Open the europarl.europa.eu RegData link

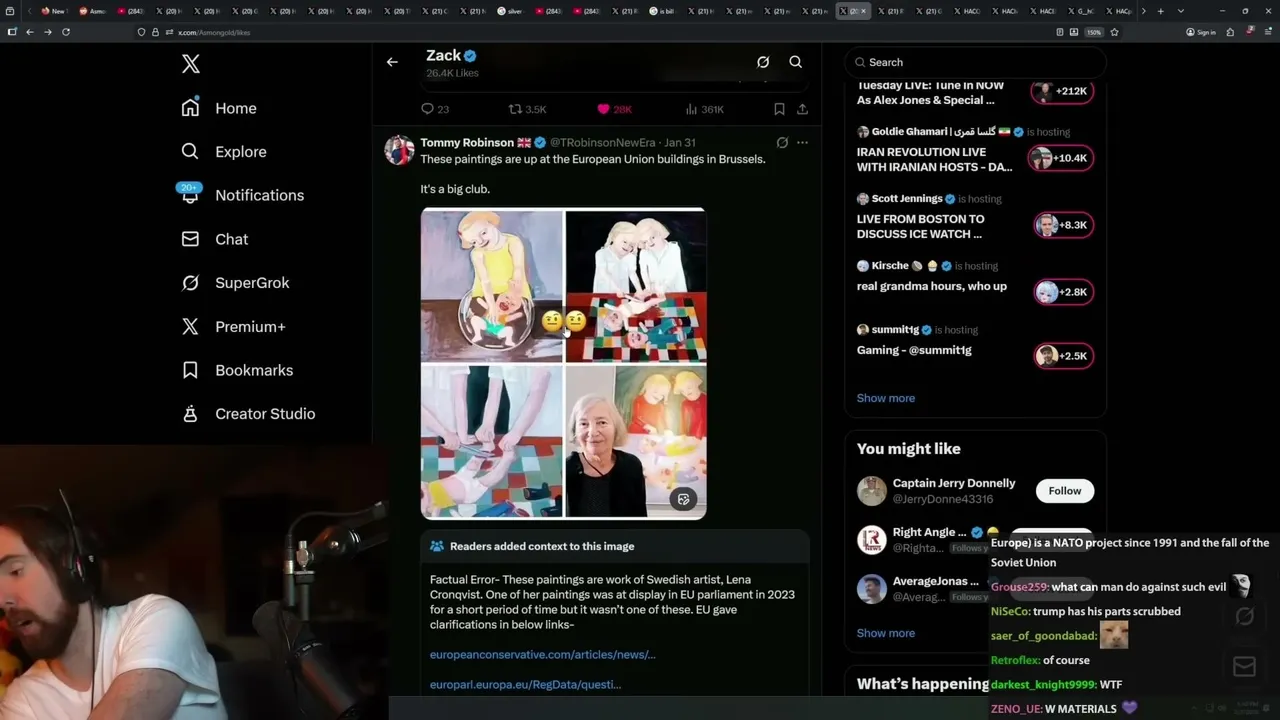[525, 684]
